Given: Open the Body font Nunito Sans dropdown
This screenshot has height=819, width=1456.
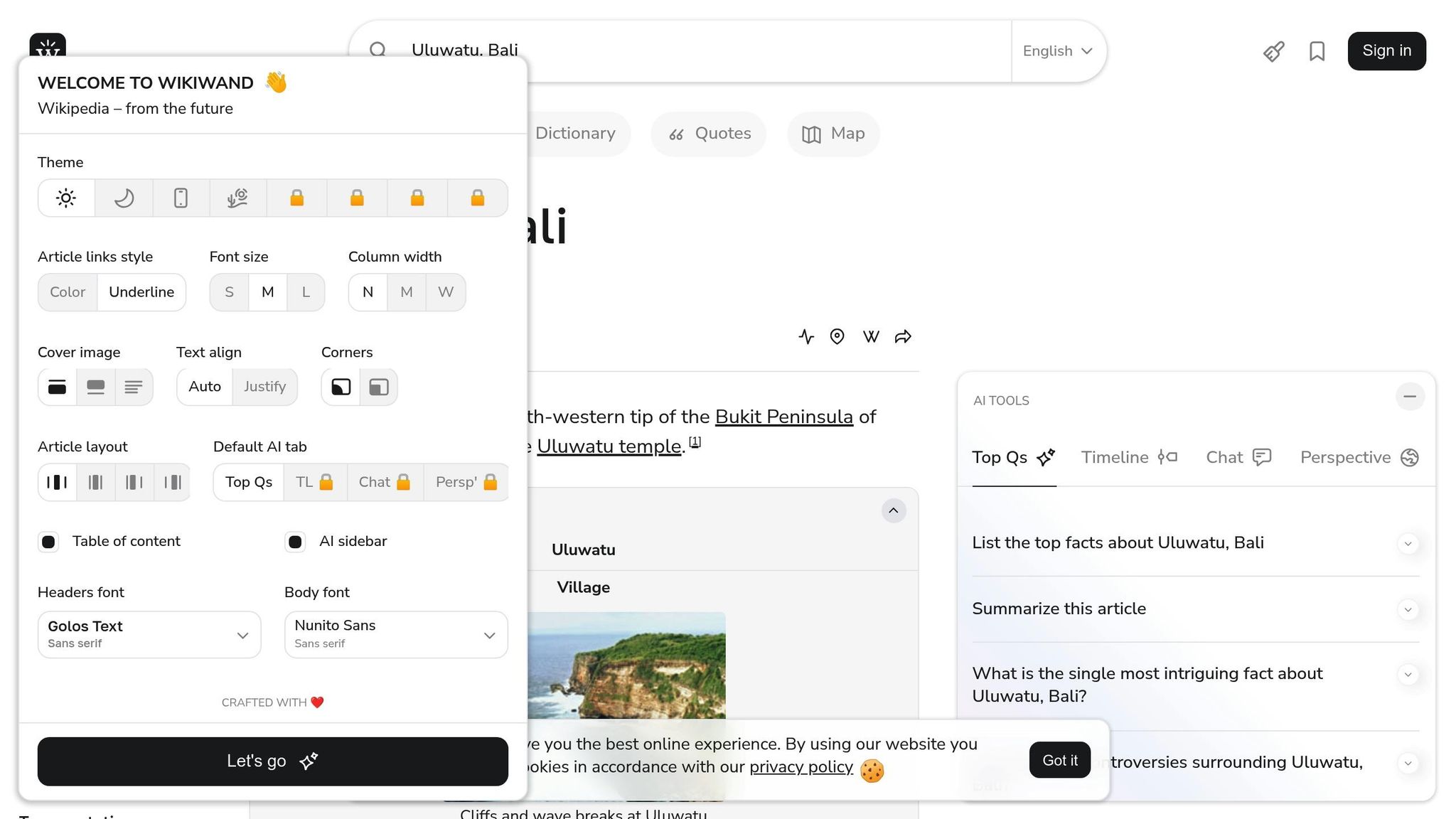Looking at the screenshot, I should 396,634.
